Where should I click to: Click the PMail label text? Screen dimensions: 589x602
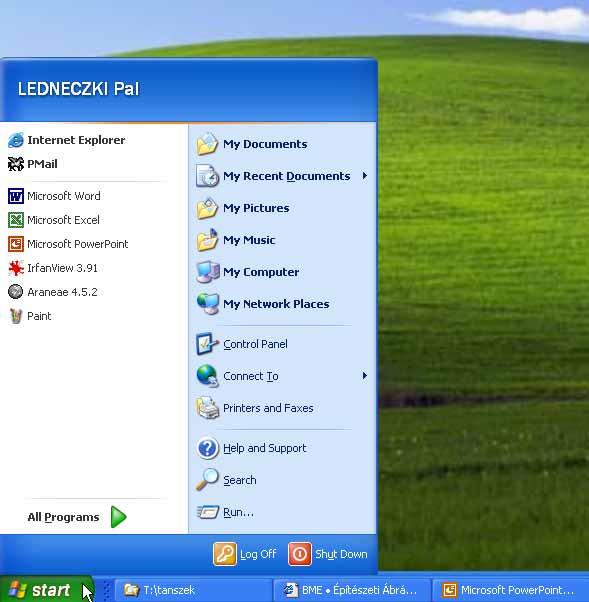(42, 164)
